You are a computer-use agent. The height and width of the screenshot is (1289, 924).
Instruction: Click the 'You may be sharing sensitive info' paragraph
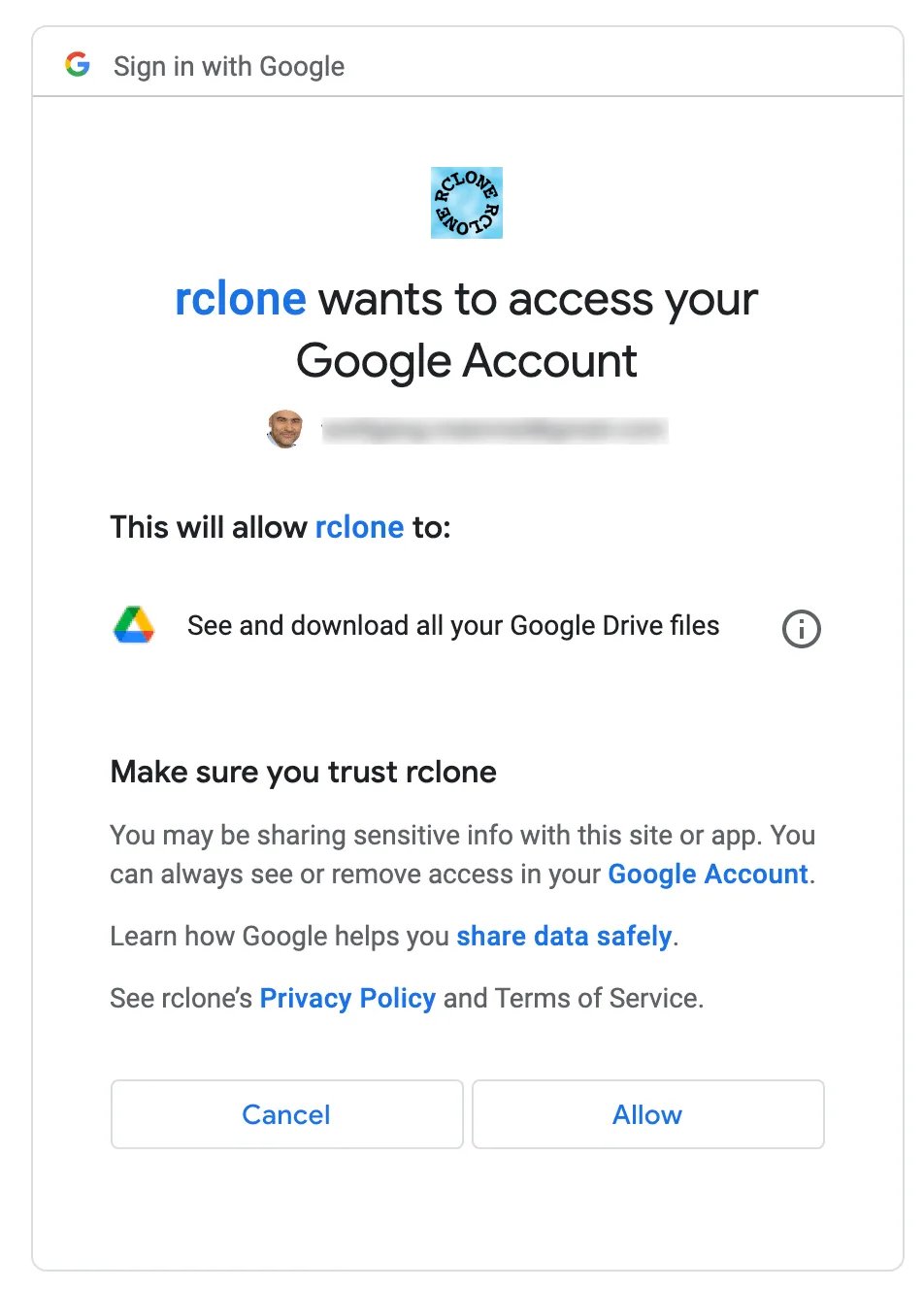[463, 855]
